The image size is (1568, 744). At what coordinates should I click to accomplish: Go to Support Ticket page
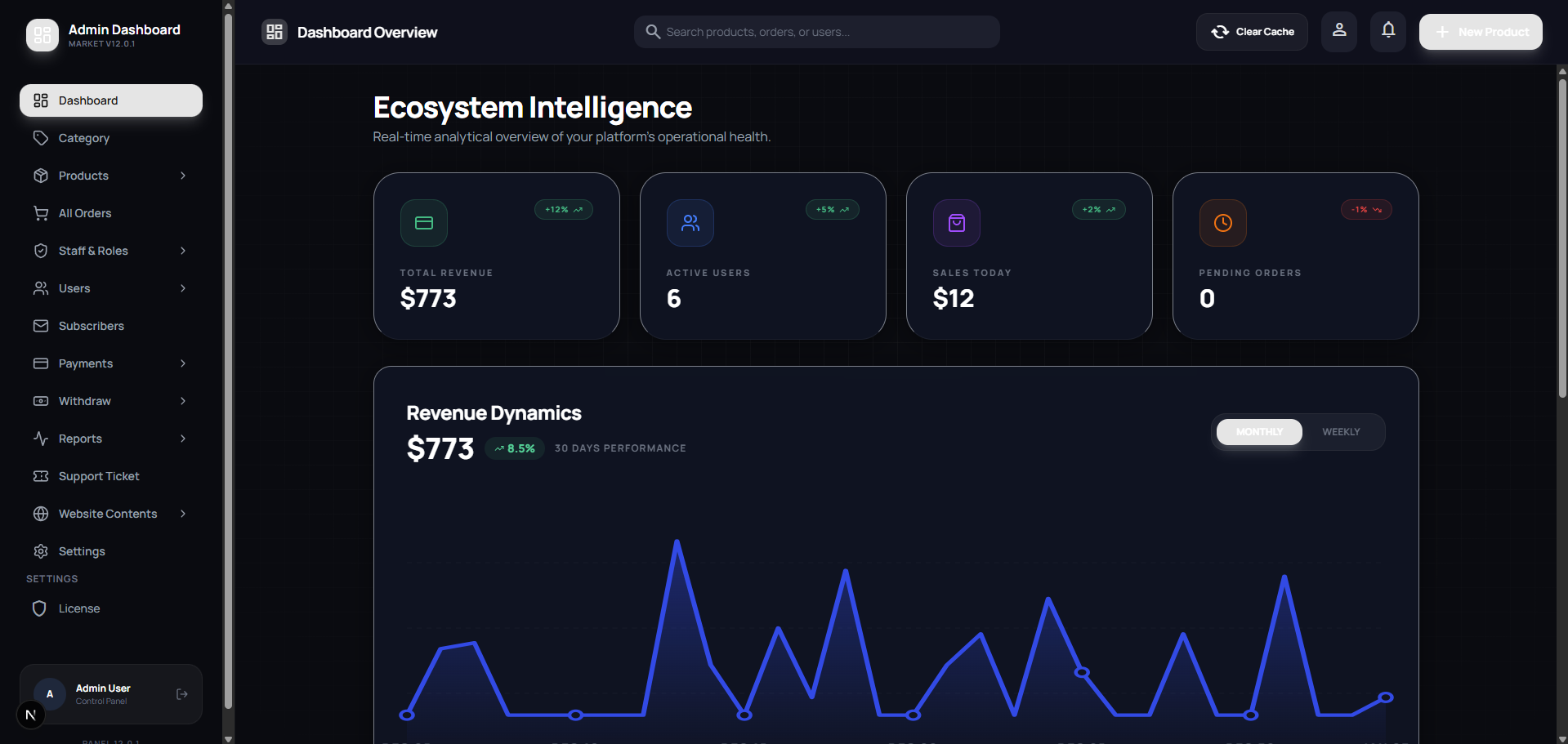pyautogui.click(x=99, y=476)
